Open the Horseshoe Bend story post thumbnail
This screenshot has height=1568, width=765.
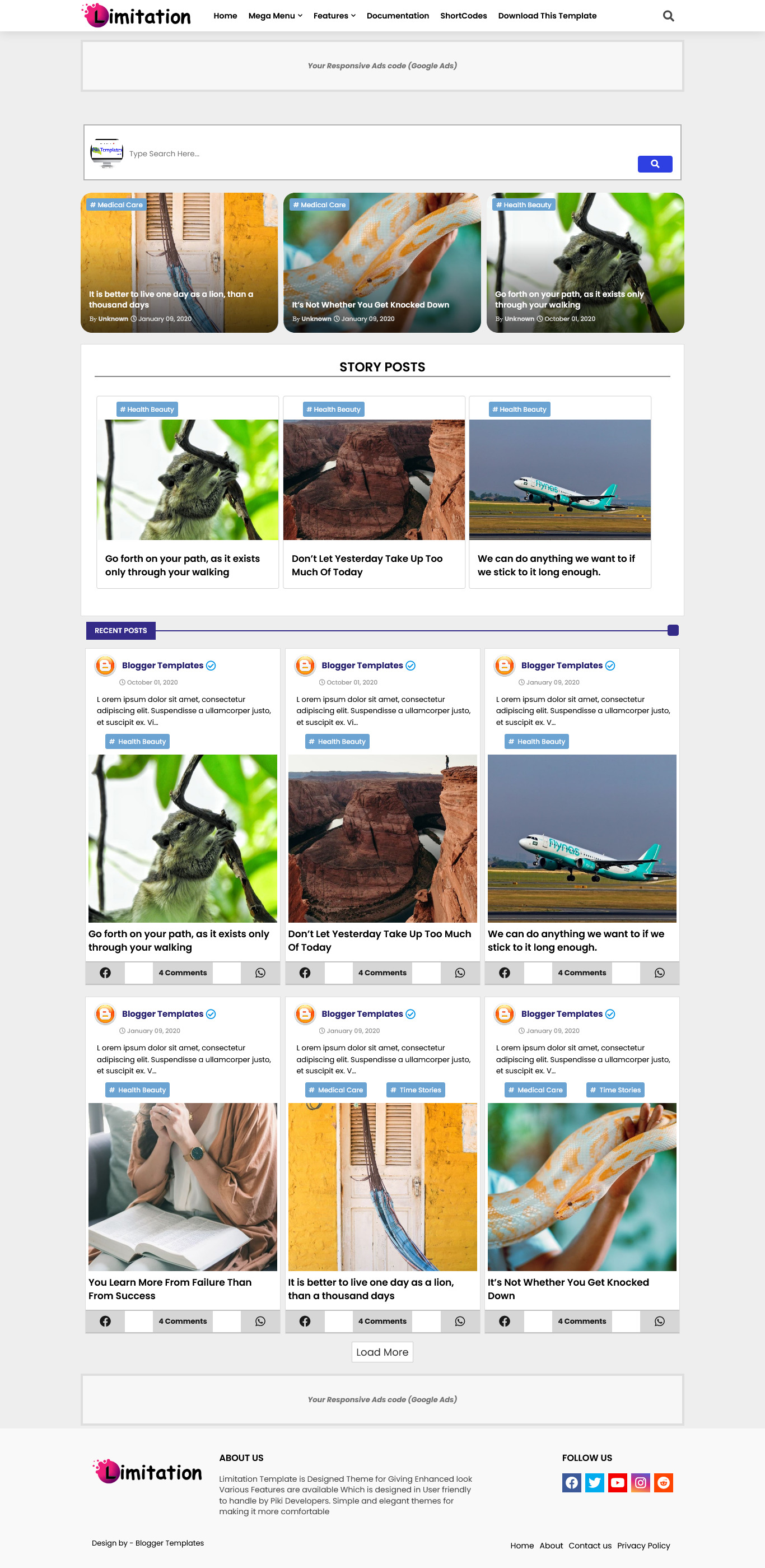click(x=374, y=480)
